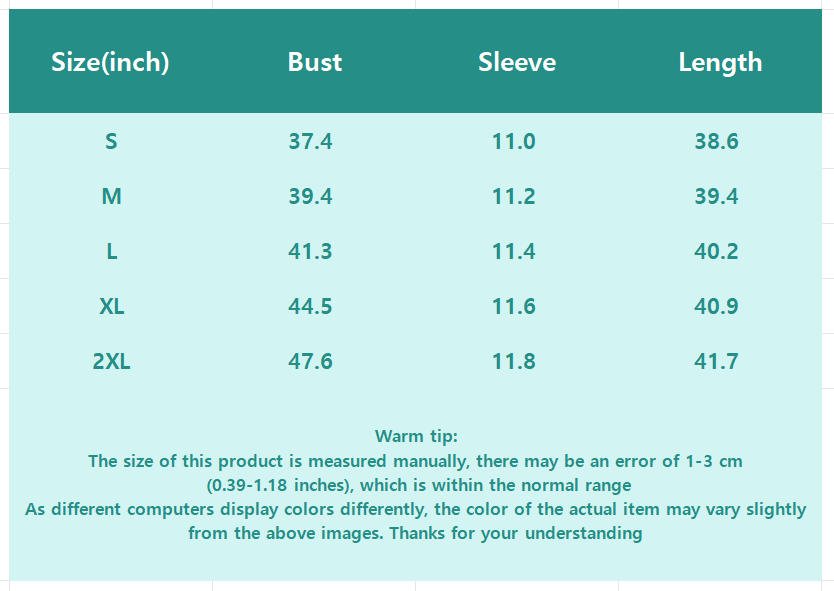Click the 2XL size row label
The height and width of the screenshot is (591, 834).
[x=111, y=362]
